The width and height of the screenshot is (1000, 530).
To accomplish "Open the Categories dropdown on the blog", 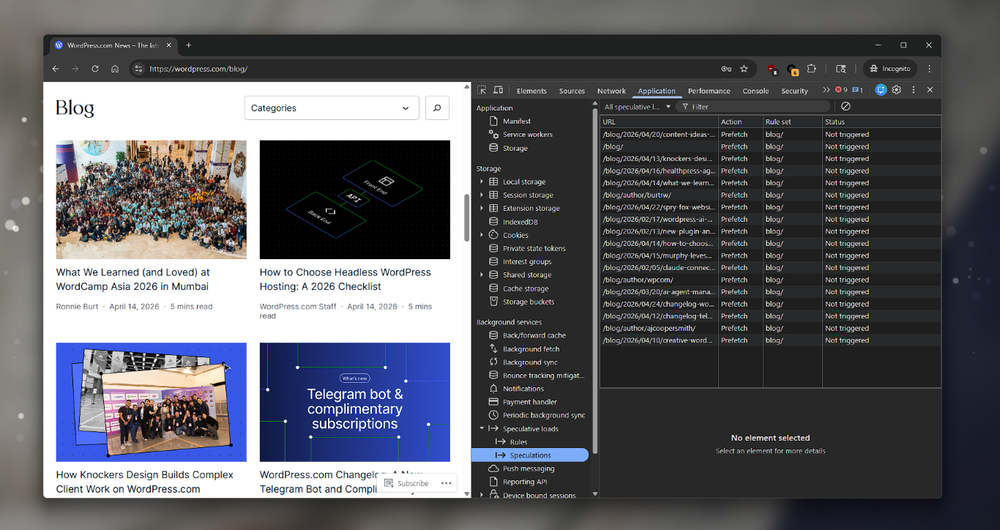I will [x=332, y=108].
